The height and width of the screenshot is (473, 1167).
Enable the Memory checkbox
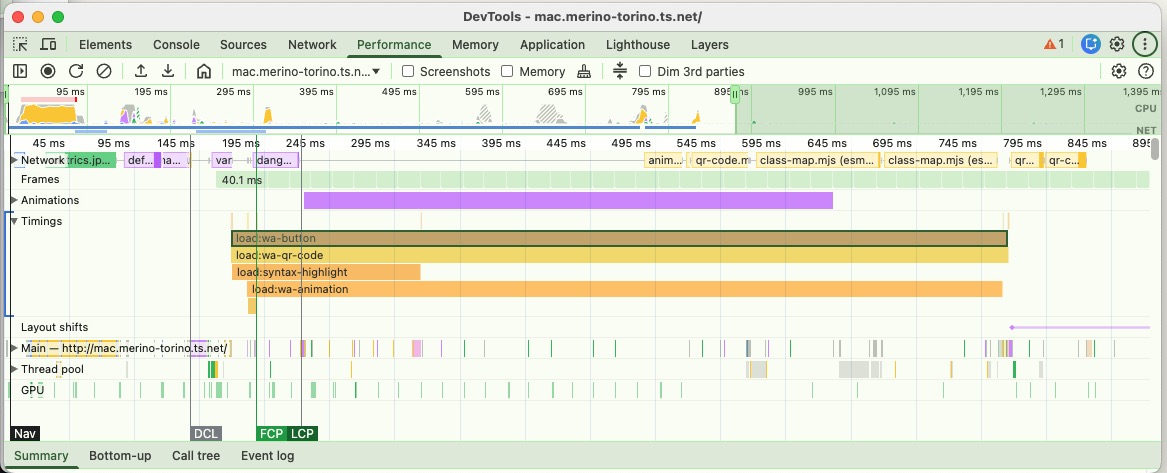507,71
